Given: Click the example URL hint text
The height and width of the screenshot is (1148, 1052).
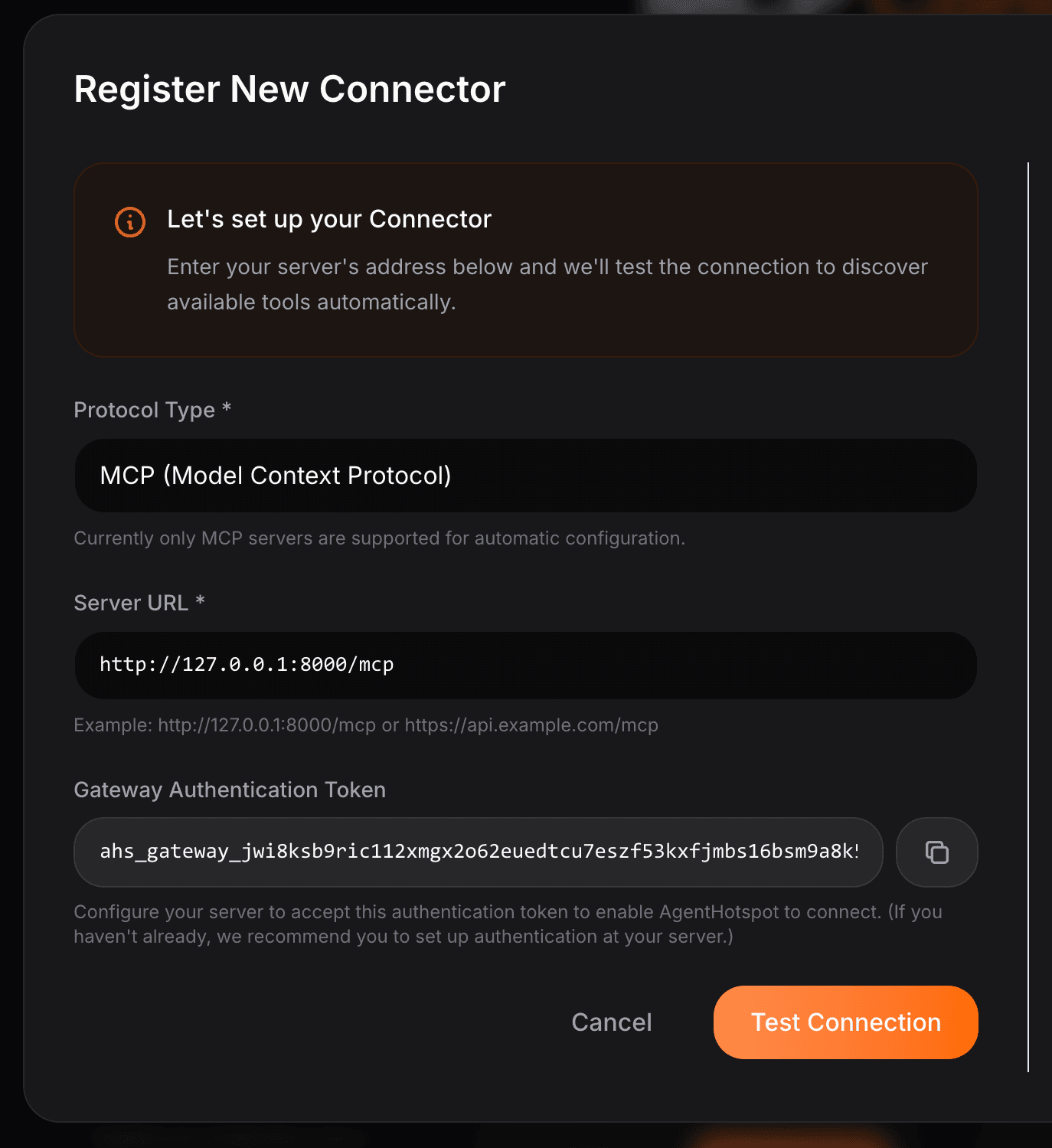Looking at the screenshot, I should coord(365,724).
